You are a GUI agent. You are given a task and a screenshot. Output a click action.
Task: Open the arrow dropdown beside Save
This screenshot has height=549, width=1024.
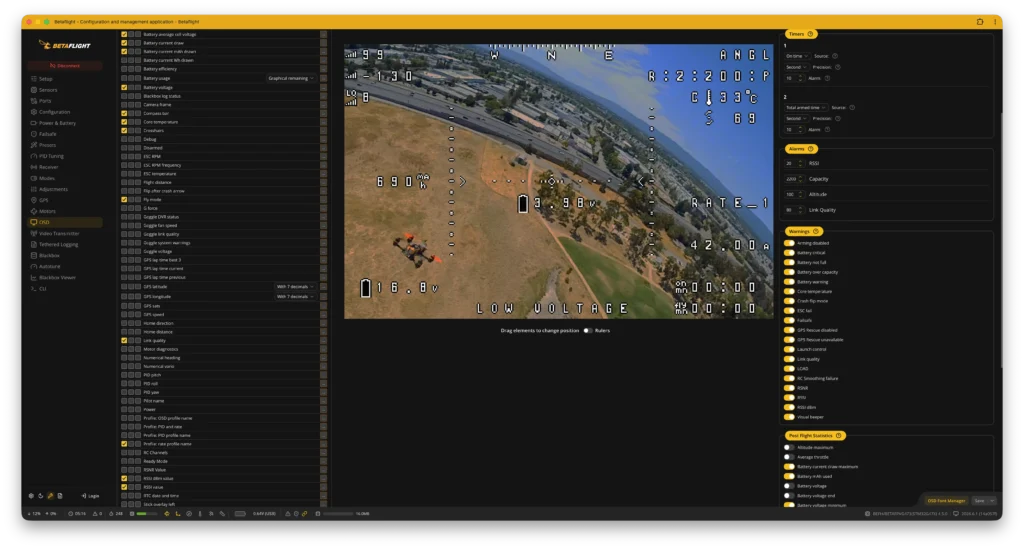click(x=992, y=501)
